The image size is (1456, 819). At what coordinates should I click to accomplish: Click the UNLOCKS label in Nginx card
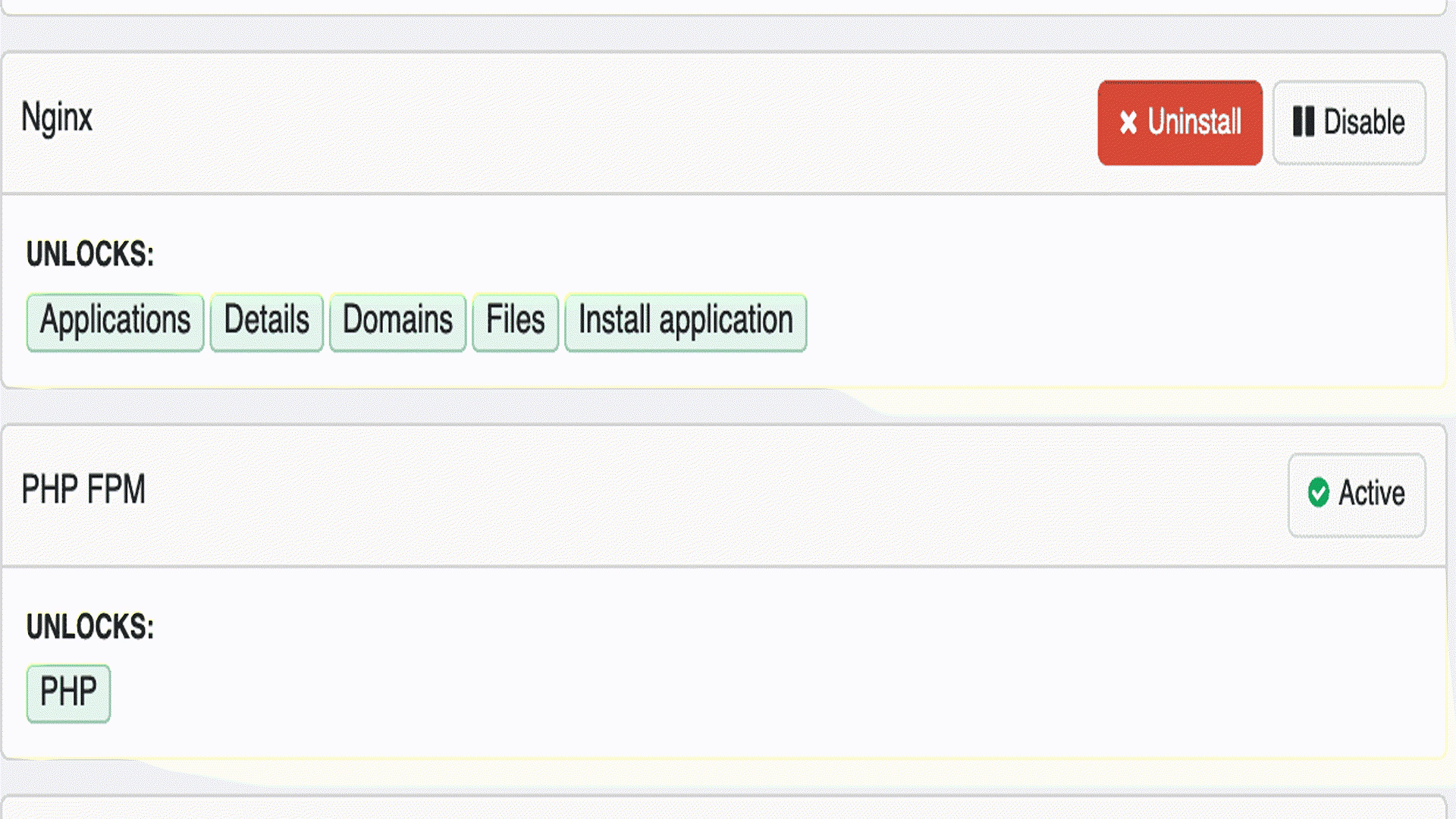[x=90, y=254]
